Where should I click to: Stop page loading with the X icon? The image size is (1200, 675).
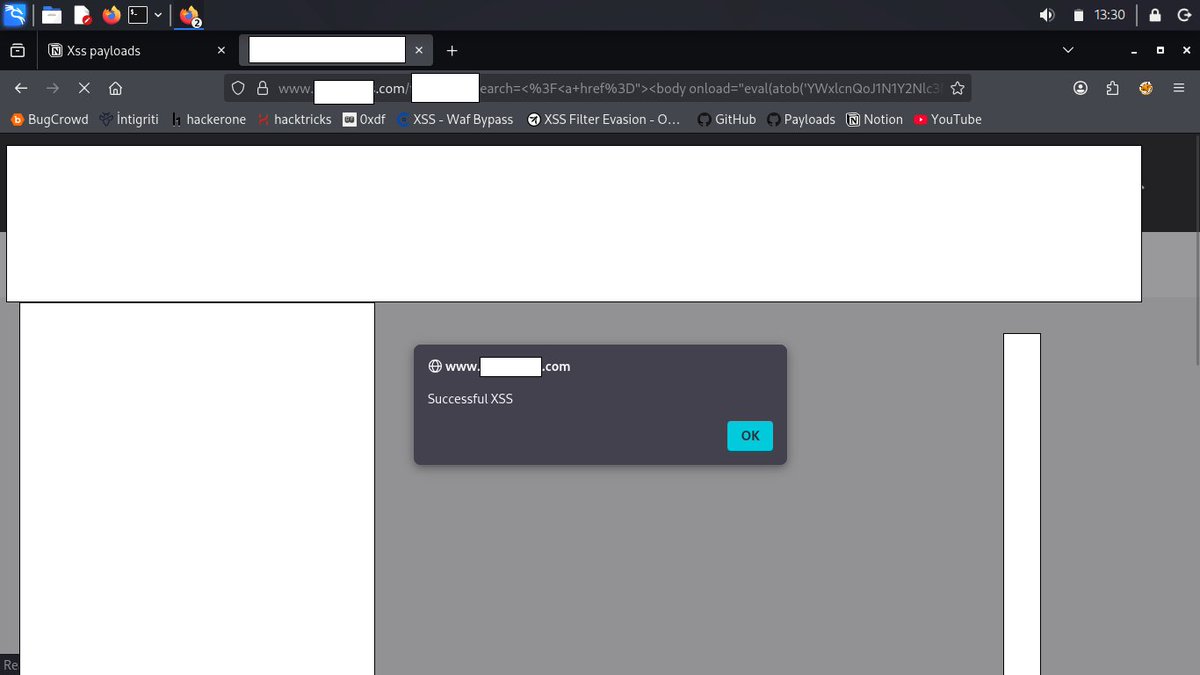84,88
